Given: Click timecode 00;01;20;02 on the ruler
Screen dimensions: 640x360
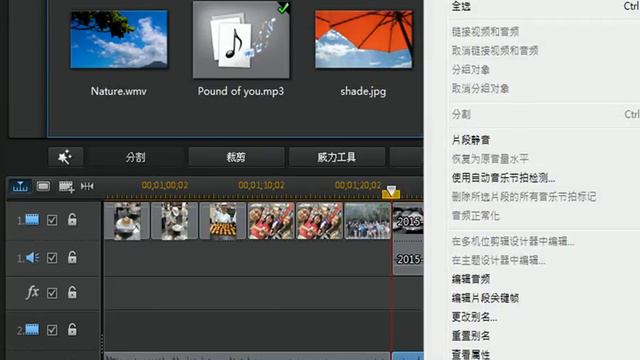Looking at the screenshot, I should [x=358, y=185].
